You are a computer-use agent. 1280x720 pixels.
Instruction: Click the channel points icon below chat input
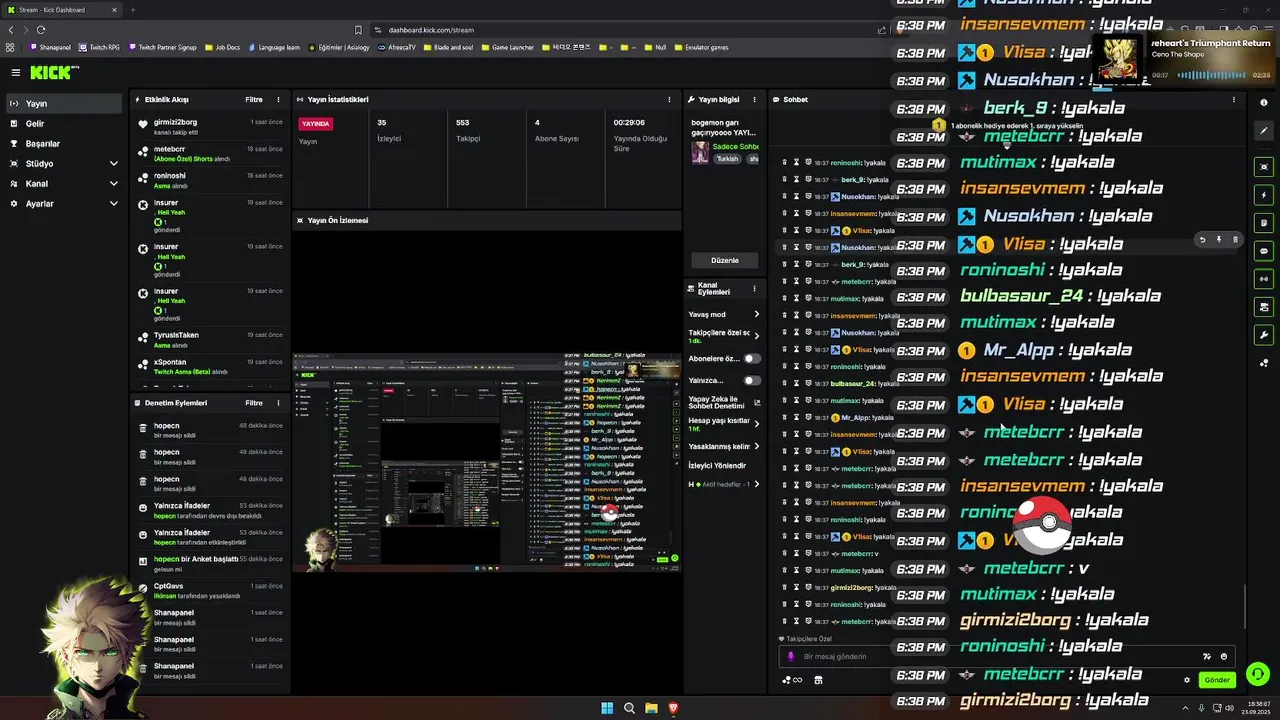click(x=792, y=680)
